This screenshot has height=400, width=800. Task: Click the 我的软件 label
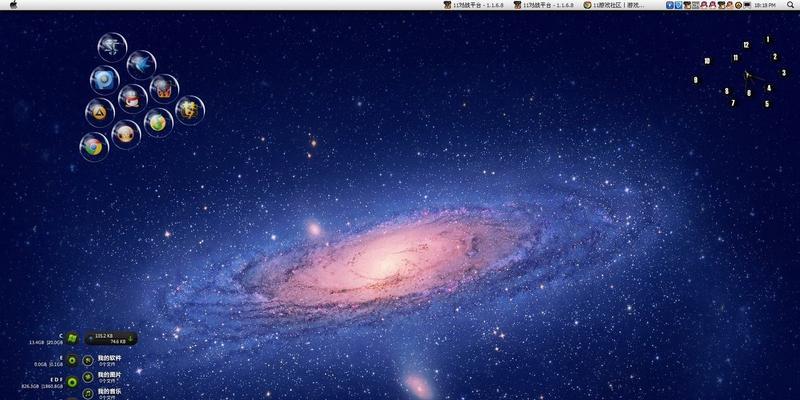click(x=110, y=358)
